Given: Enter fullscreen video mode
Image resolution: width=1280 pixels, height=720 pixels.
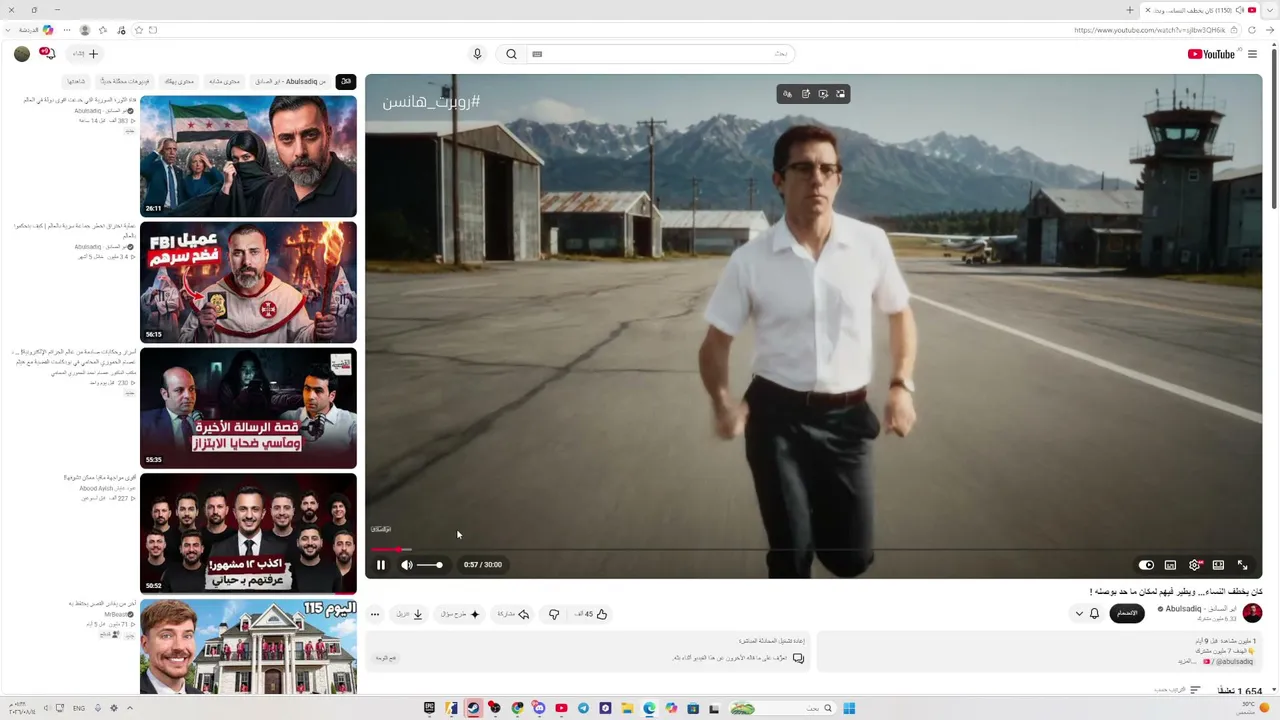Looking at the screenshot, I should pyautogui.click(x=1242, y=565).
